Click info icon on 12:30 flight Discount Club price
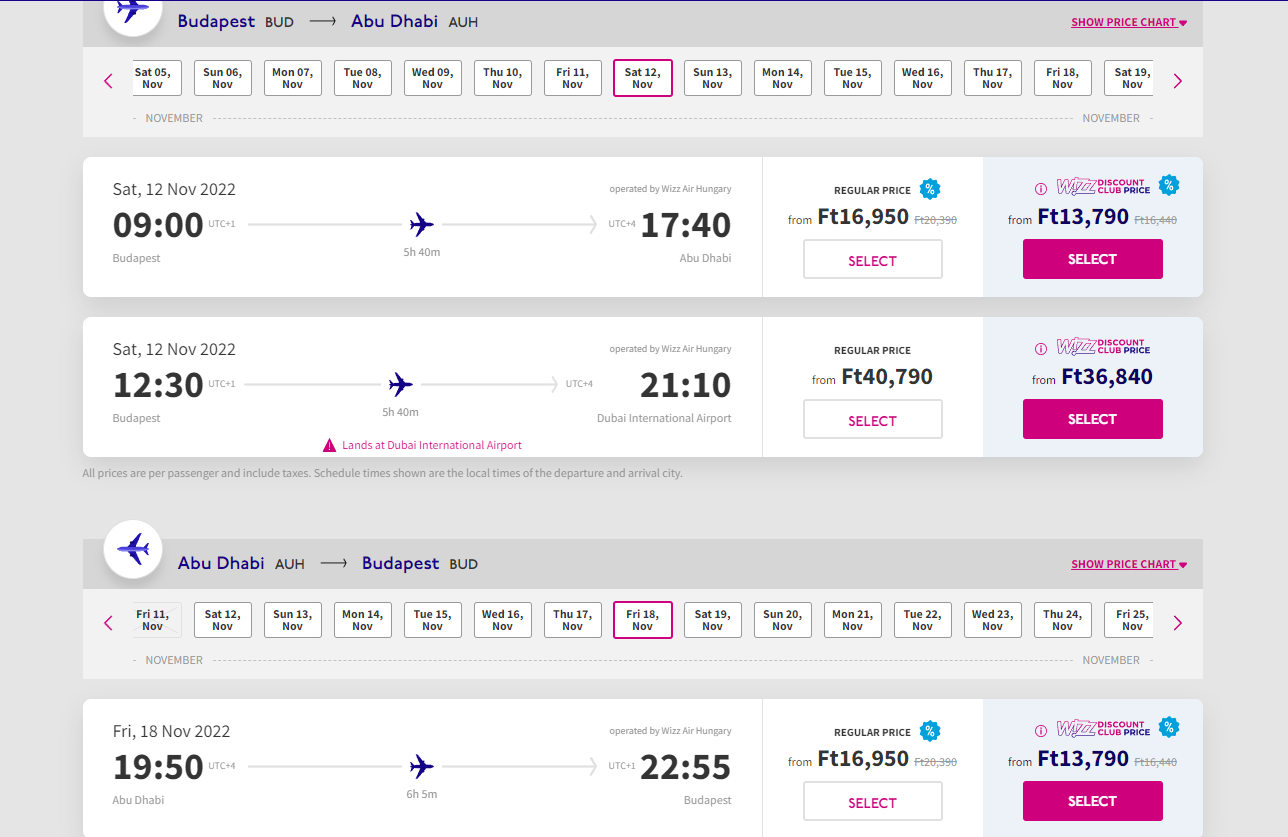This screenshot has width=1288, height=837. (x=1040, y=348)
